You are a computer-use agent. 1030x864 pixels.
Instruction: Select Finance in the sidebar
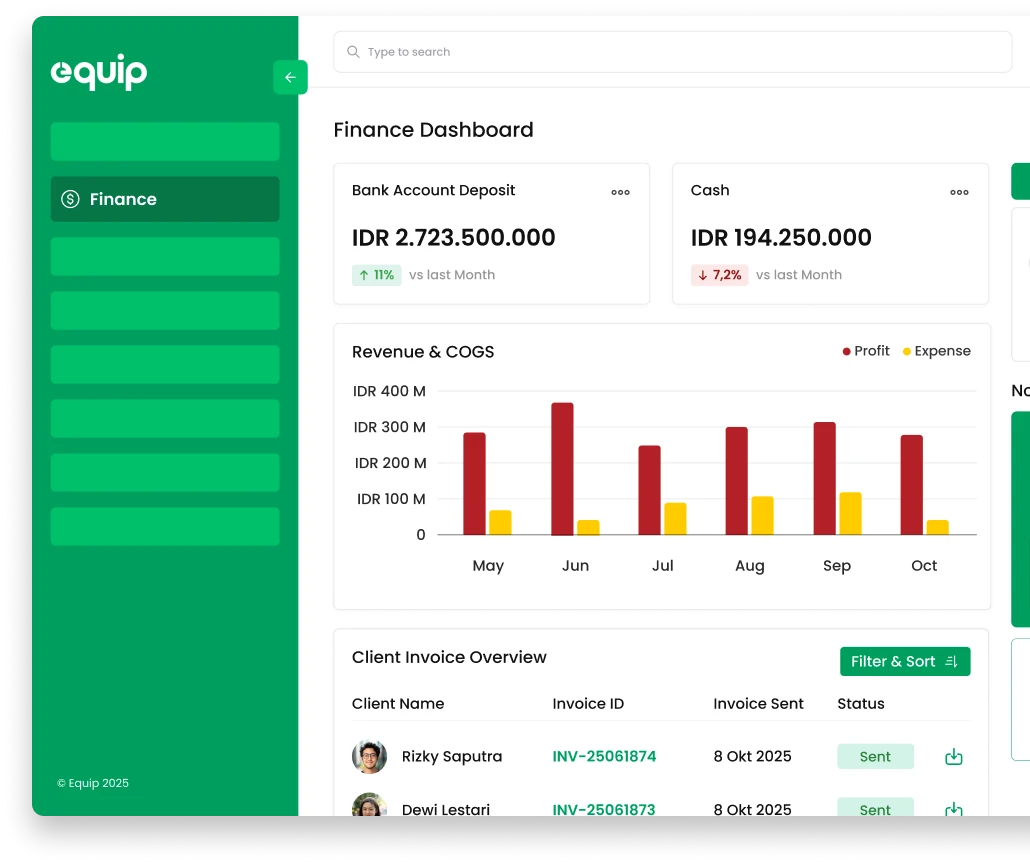[165, 199]
